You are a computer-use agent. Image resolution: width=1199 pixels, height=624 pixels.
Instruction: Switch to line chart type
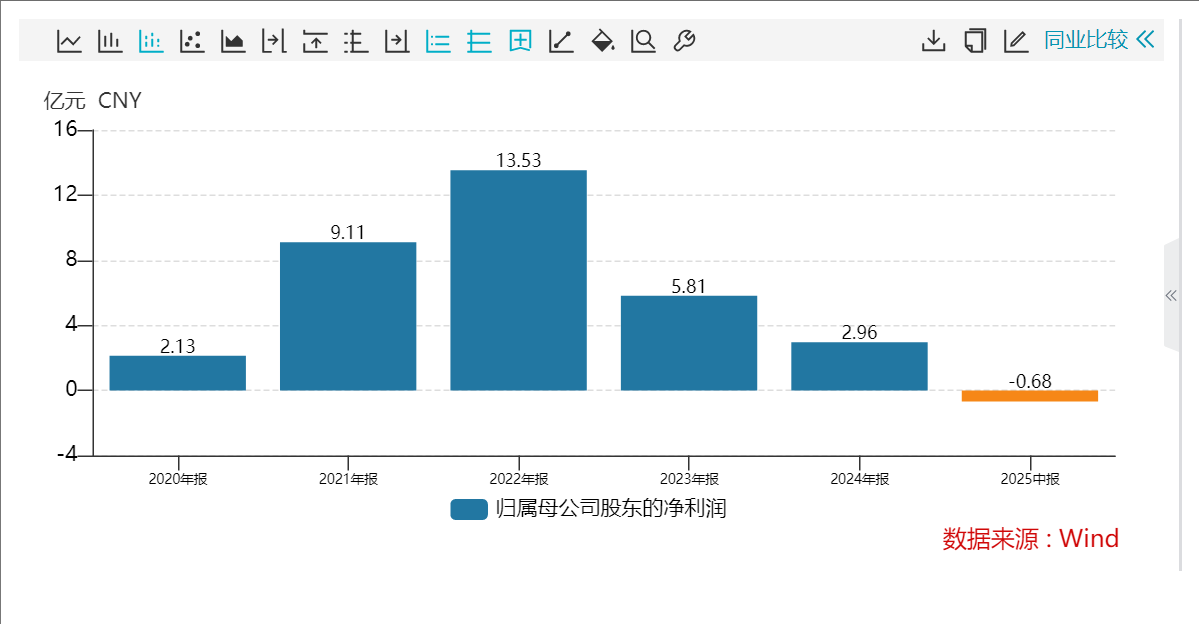point(69,41)
